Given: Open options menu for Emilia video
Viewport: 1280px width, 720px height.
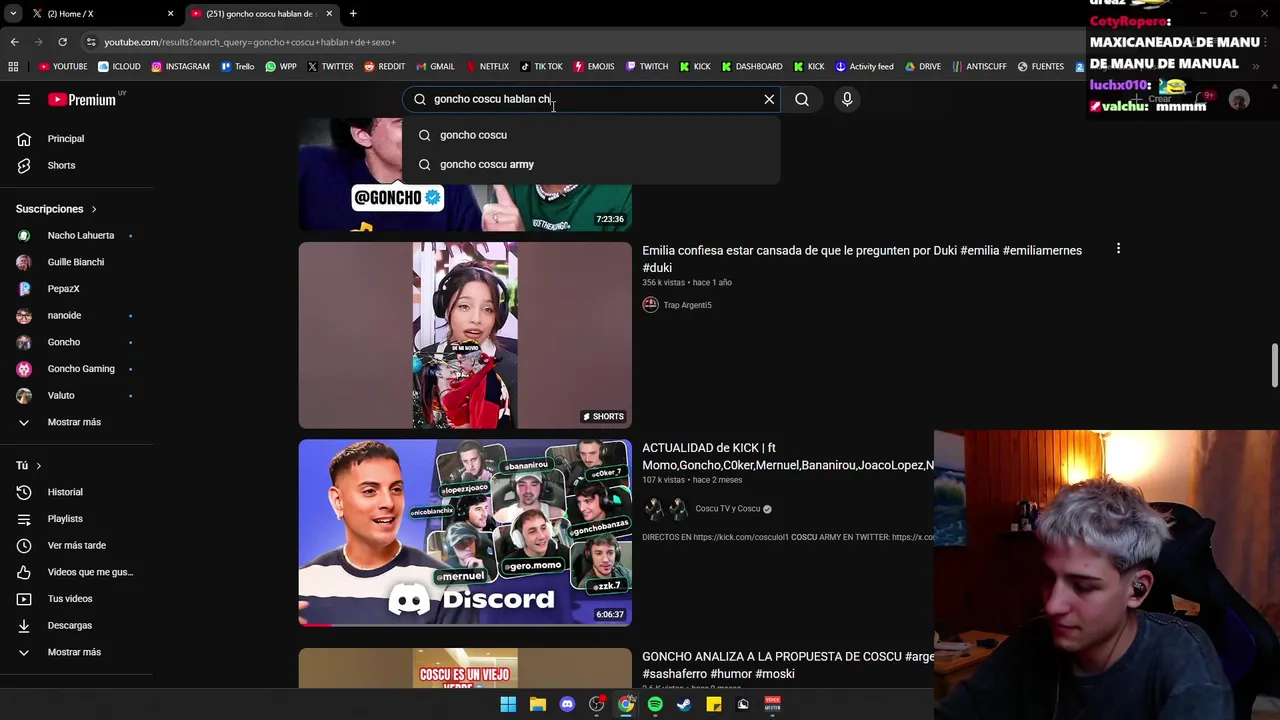Looking at the screenshot, I should (x=1118, y=249).
